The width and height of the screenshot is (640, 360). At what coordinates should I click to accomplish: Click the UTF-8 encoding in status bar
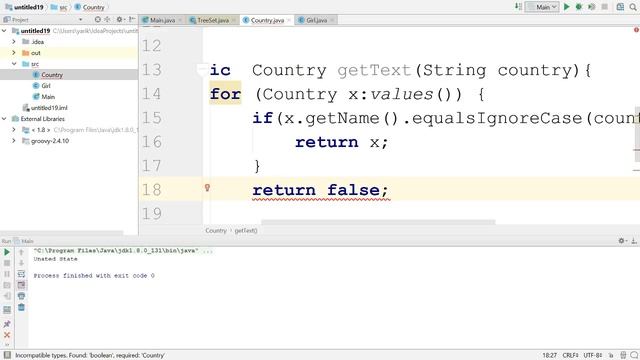coord(593,356)
